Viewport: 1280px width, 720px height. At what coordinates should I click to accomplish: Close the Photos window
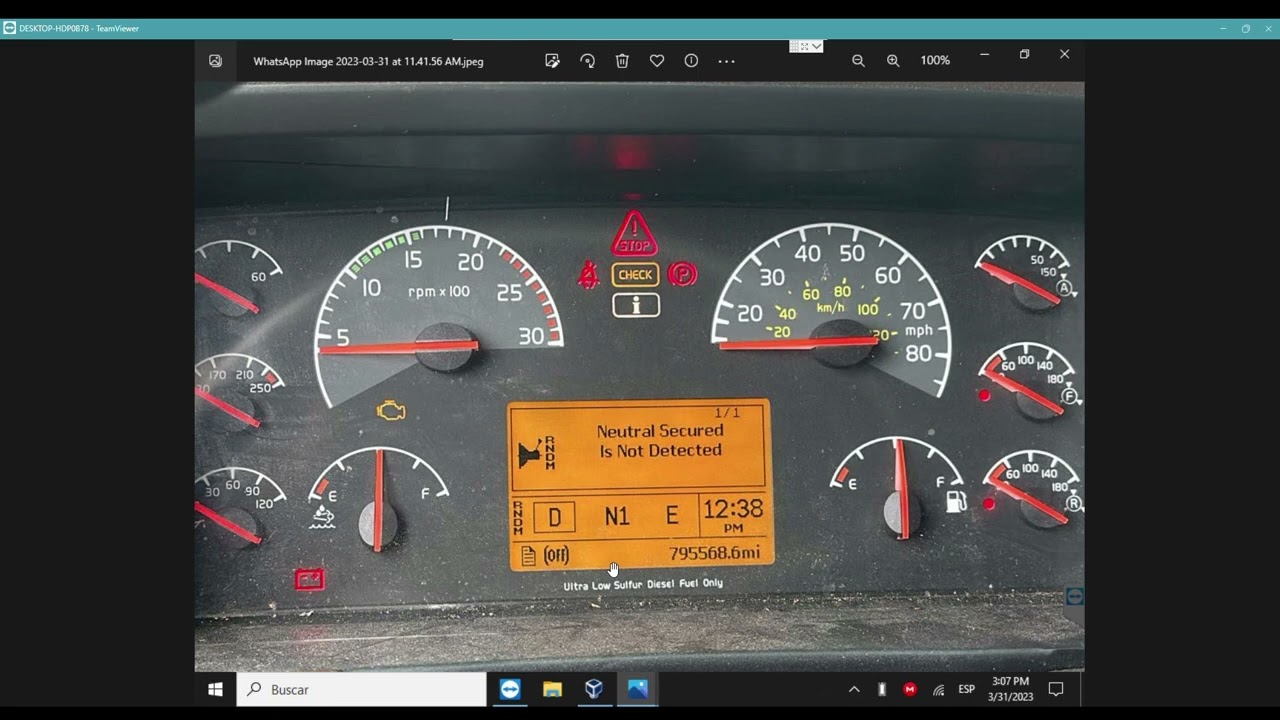pos(1064,54)
